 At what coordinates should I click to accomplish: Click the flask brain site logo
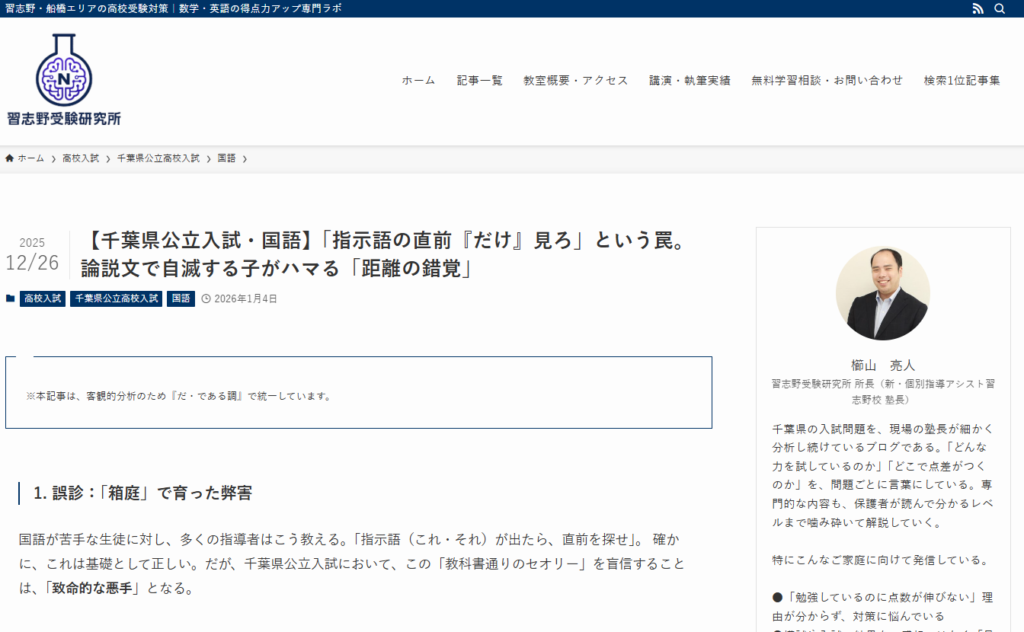[64, 70]
